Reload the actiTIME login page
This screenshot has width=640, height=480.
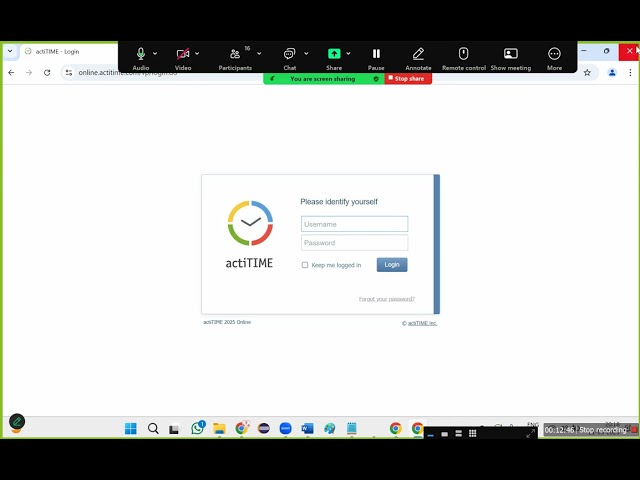pyautogui.click(x=47, y=73)
